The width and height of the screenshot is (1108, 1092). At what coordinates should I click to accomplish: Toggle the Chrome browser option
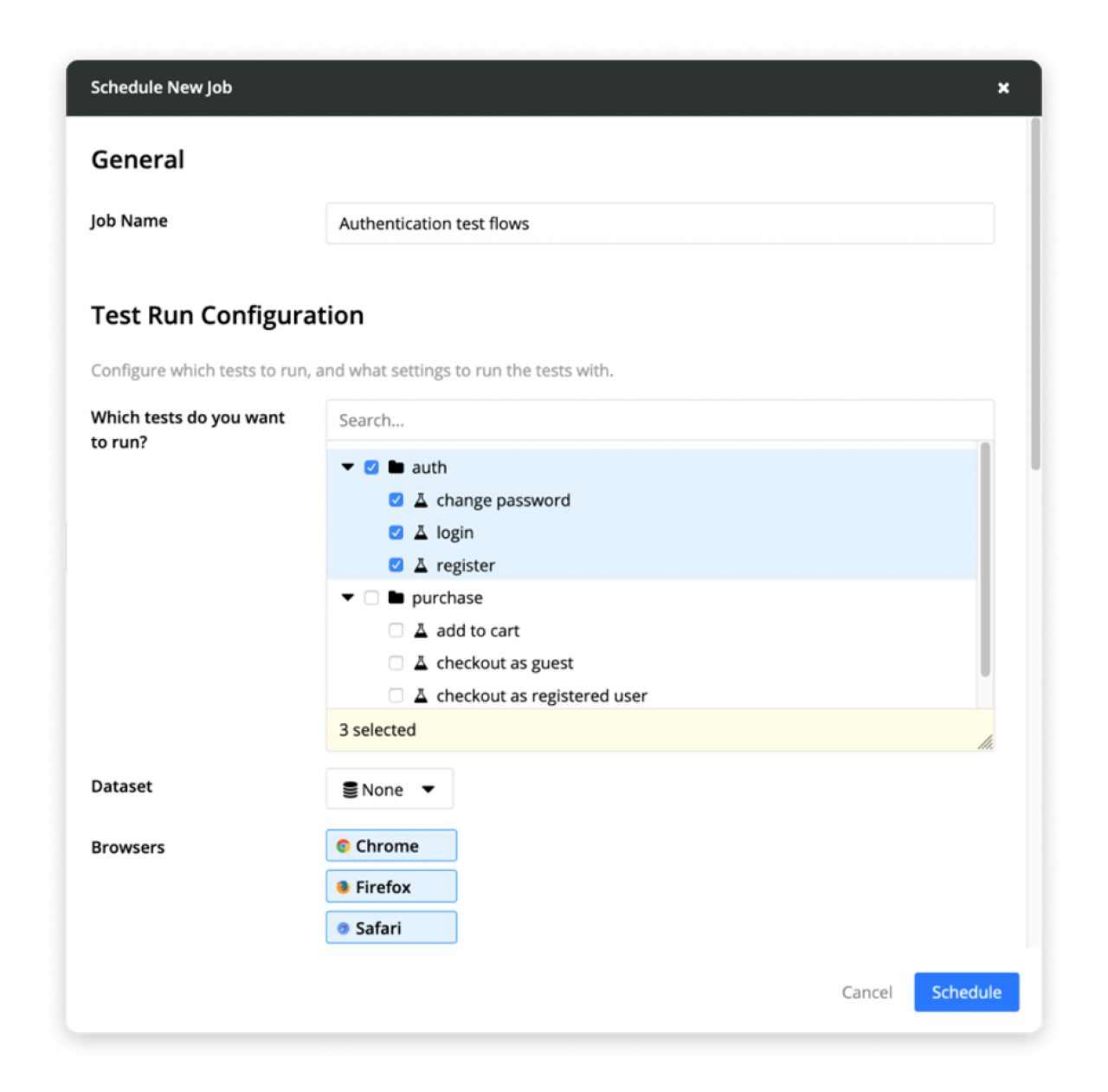(x=391, y=846)
